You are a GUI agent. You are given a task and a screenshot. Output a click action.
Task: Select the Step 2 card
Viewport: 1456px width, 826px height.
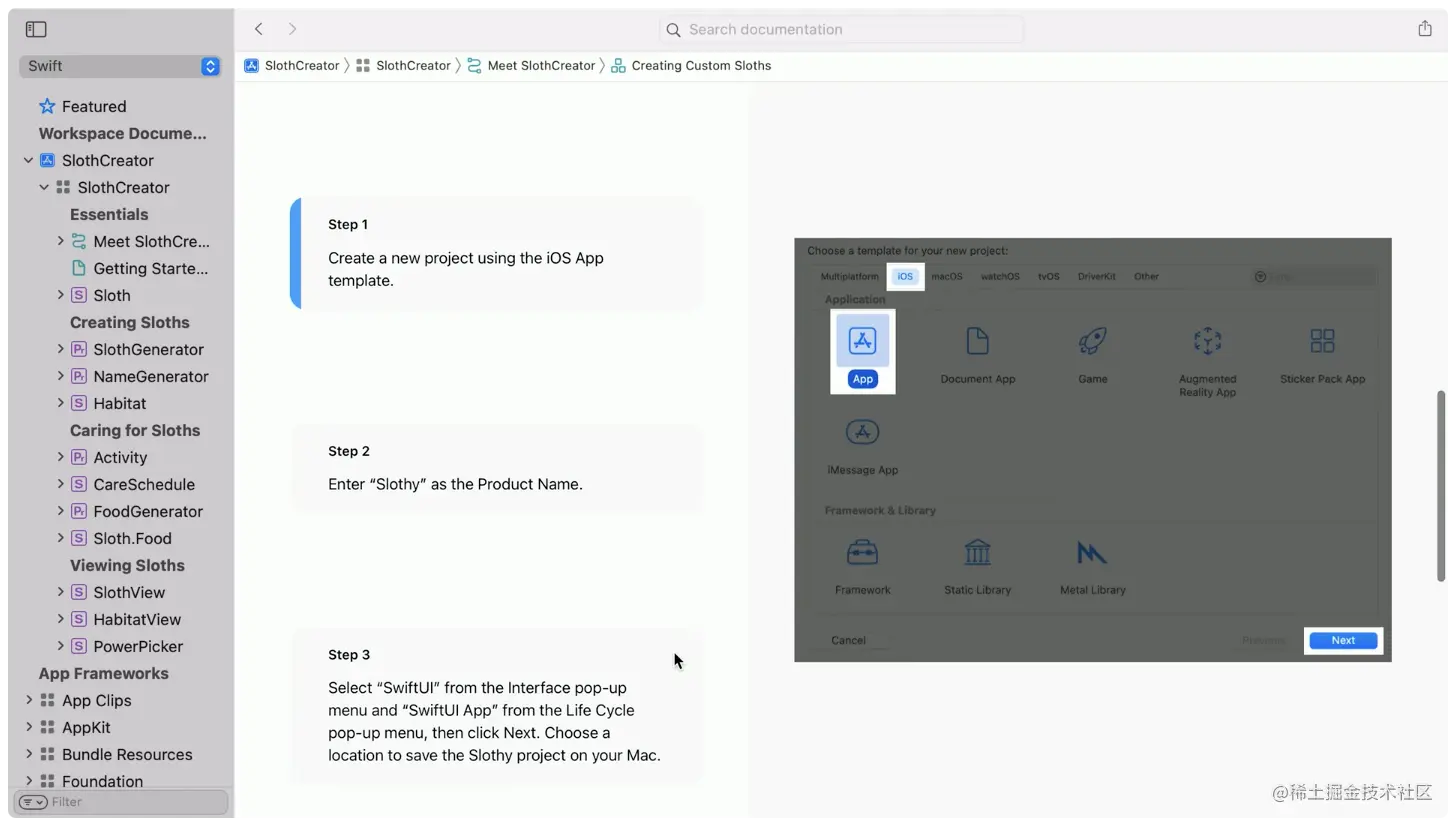497,469
